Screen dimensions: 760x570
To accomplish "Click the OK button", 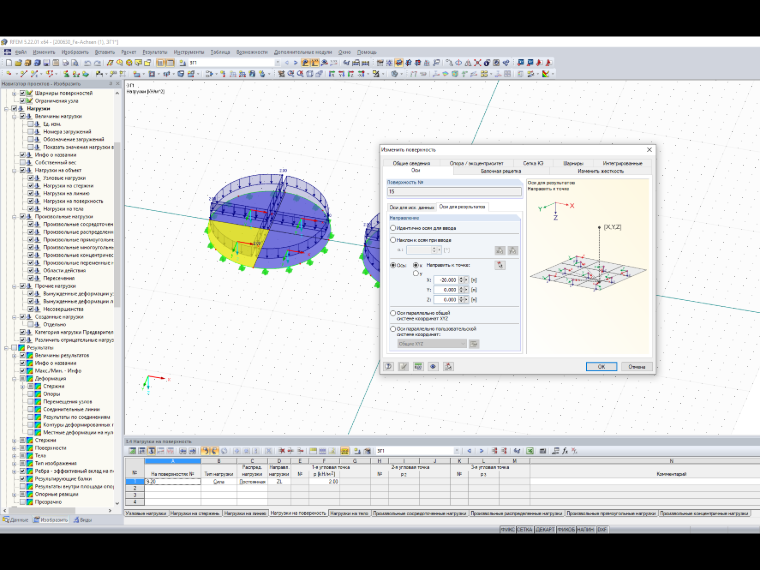I will (x=601, y=366).
